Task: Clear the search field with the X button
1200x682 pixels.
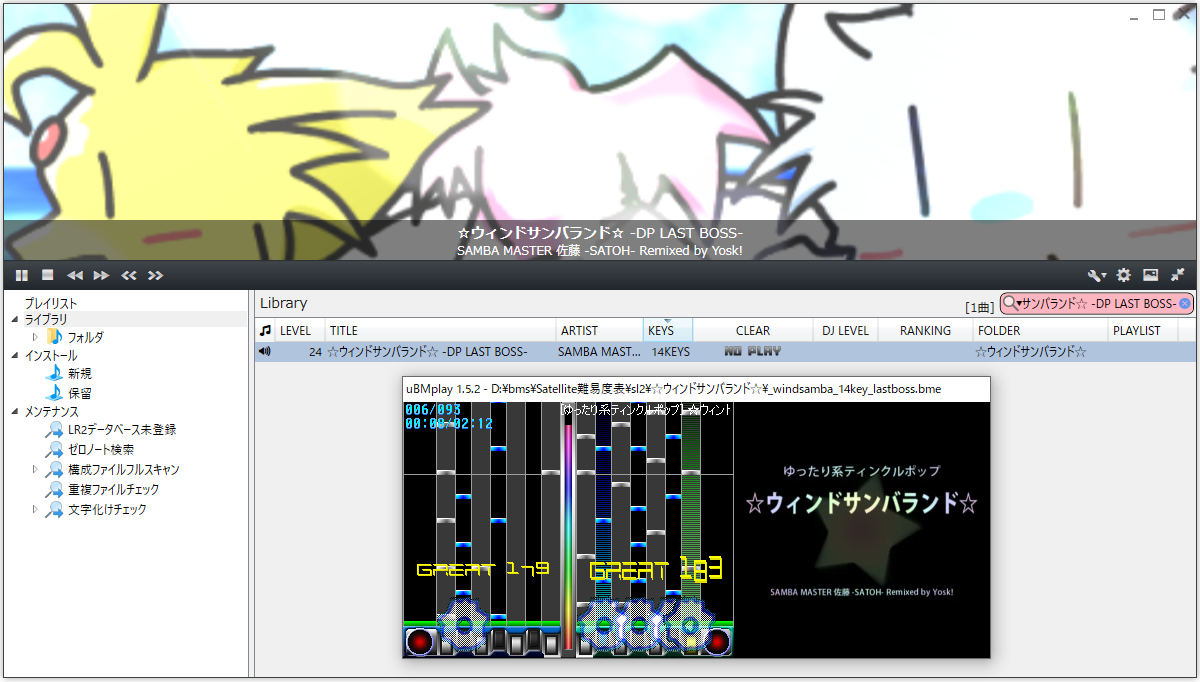Action: (1185, 303)
